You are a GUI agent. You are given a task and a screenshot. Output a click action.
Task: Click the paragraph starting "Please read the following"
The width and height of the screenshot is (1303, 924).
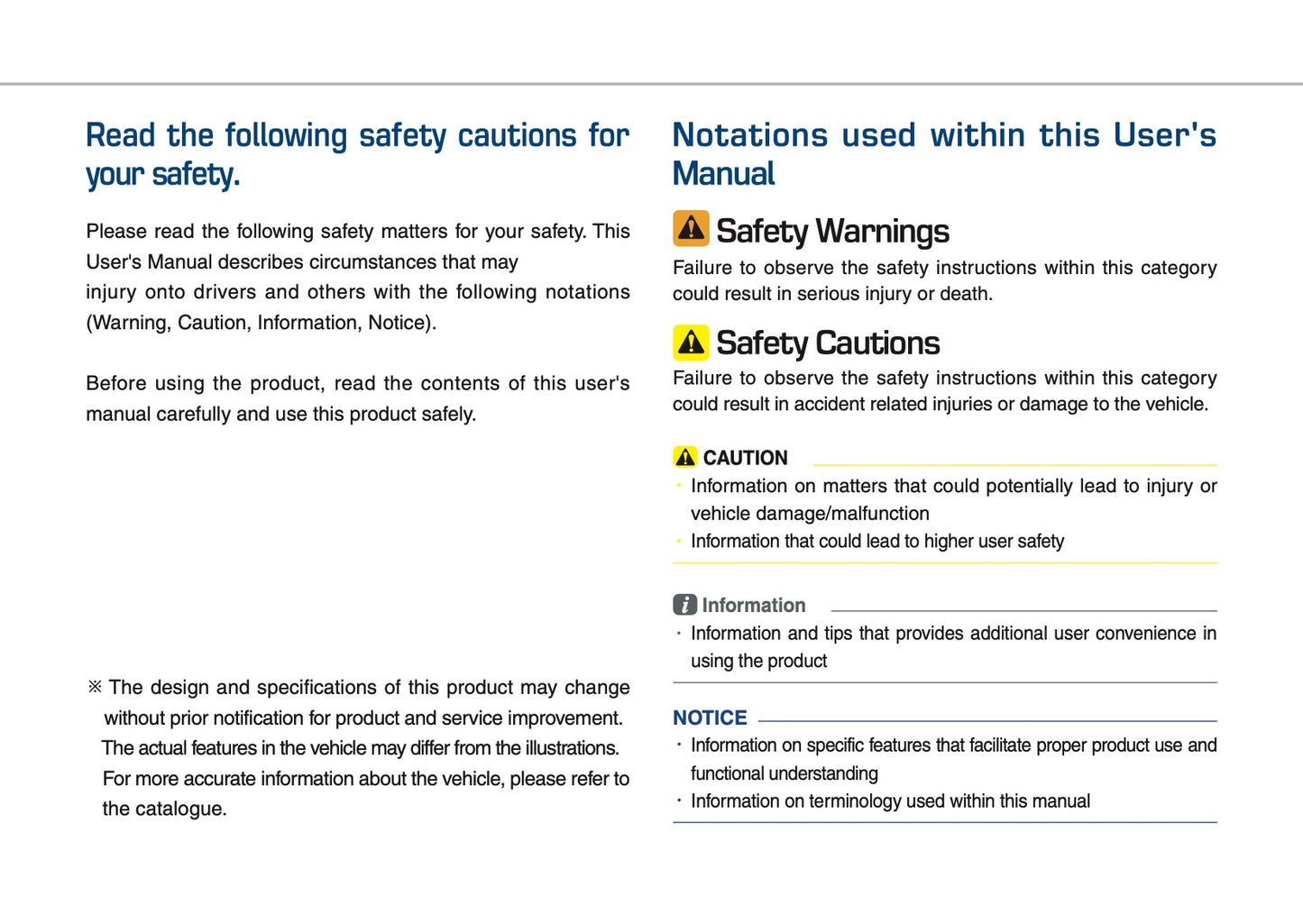click(x=357, y=277)
